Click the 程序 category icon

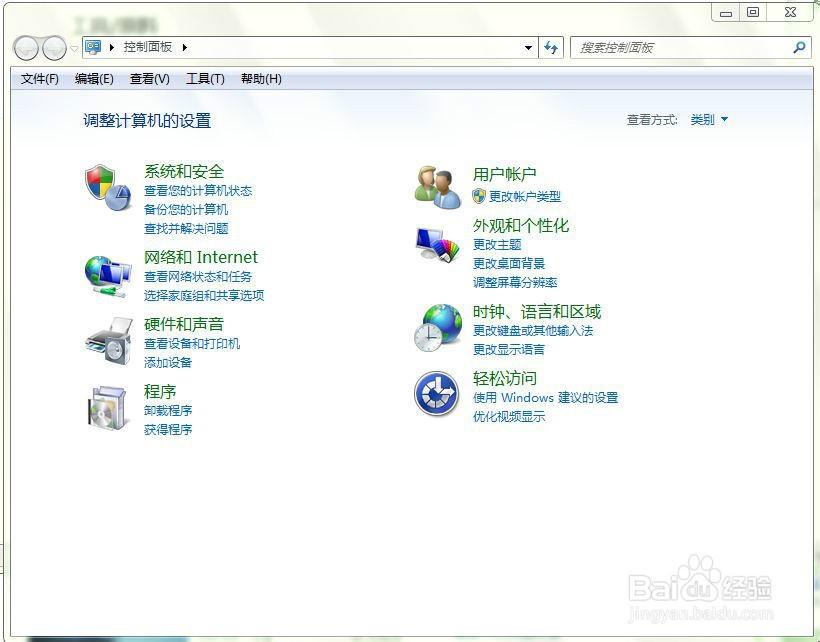107,408
